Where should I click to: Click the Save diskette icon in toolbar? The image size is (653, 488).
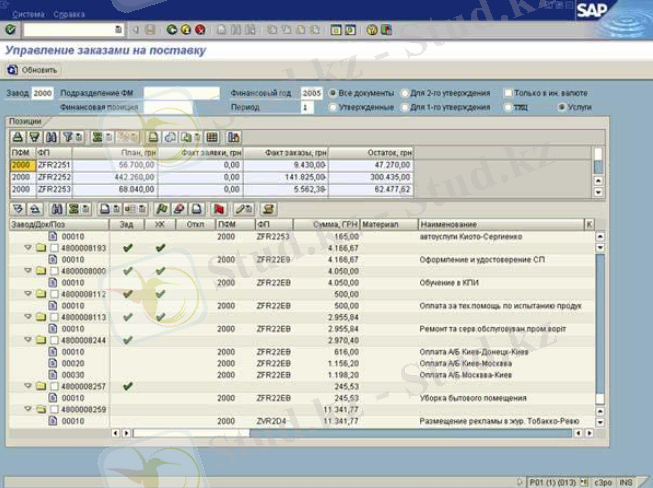tap(150, 30)
